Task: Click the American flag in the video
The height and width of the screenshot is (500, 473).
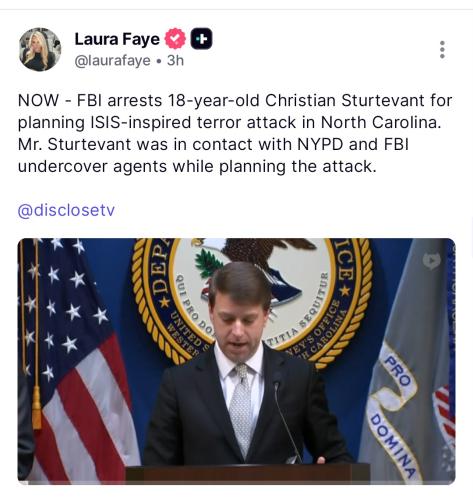Action: coord(76,361)
